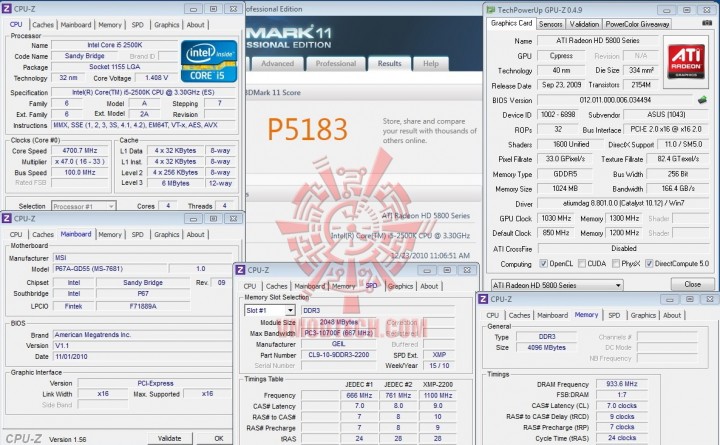720x445 pixels.
Task: Open the Professional tab in 3DMark 11
Action: [336, 64]
